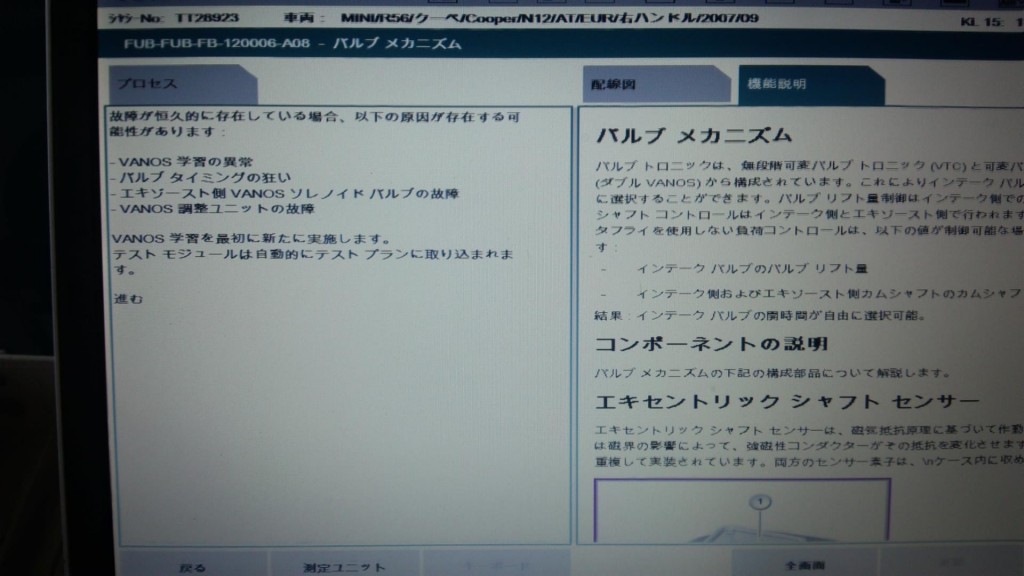Click the コンポーネントの説明 heading

[x=711, y=344]
